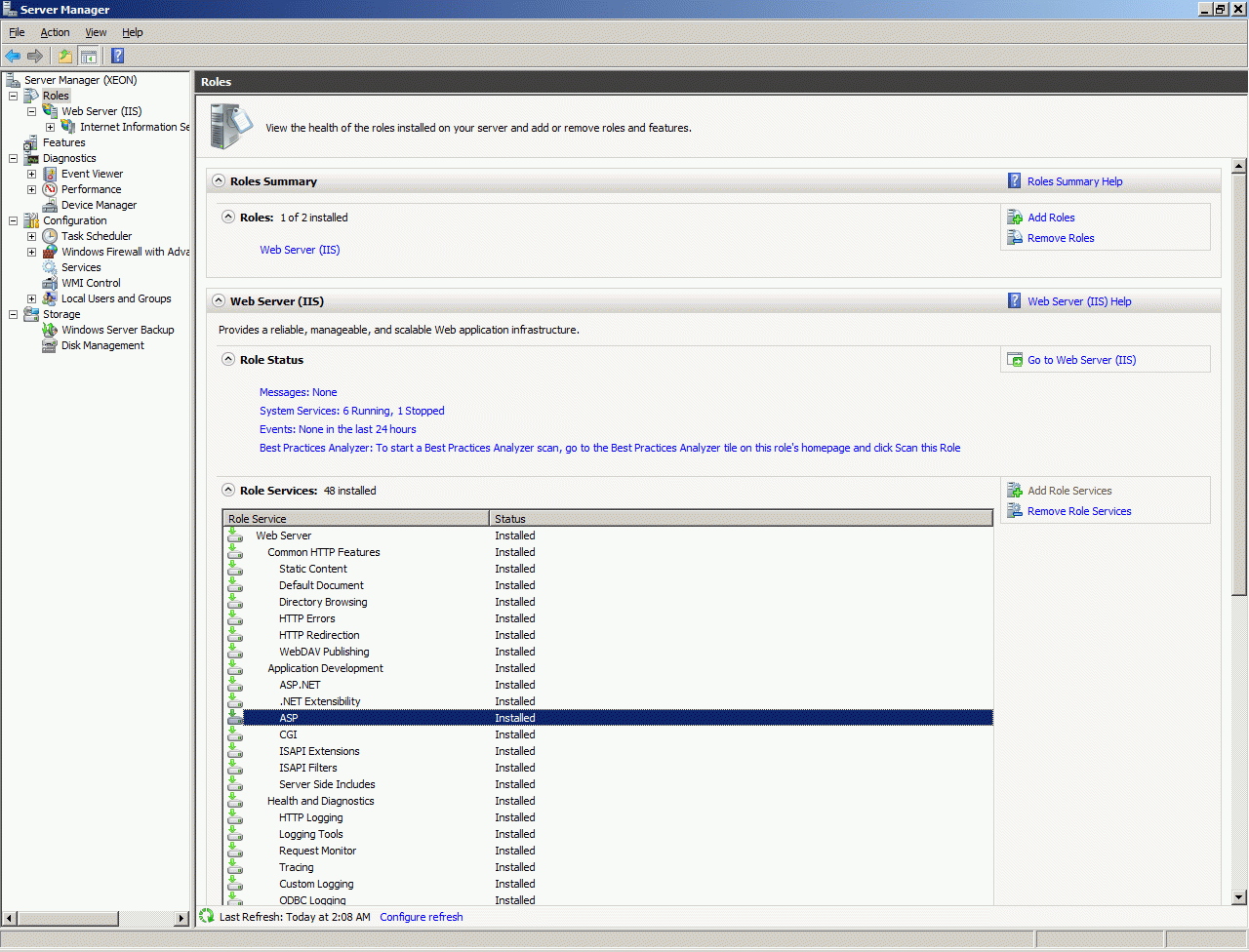Click the main pane vertical scrollbar down arrow
The height and width of the screenshot is (952, 1249).
pos(1239,897)
